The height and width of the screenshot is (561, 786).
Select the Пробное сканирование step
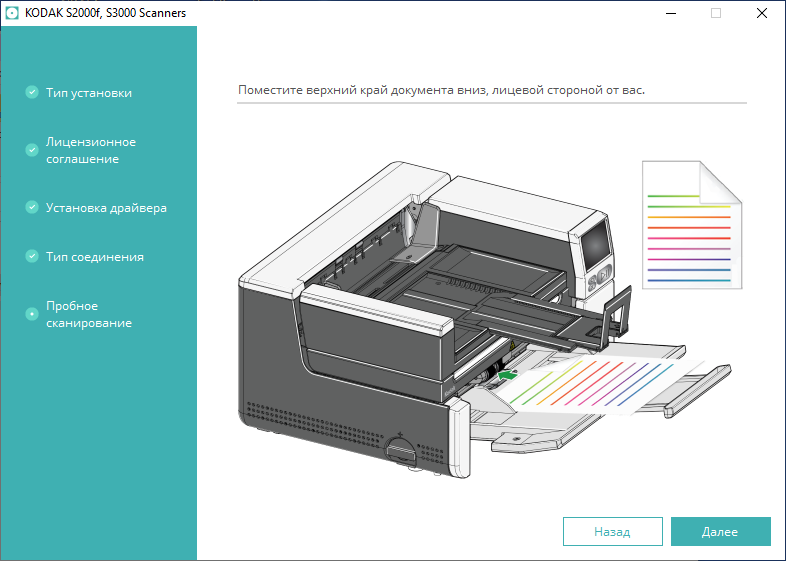coord(89,314)
